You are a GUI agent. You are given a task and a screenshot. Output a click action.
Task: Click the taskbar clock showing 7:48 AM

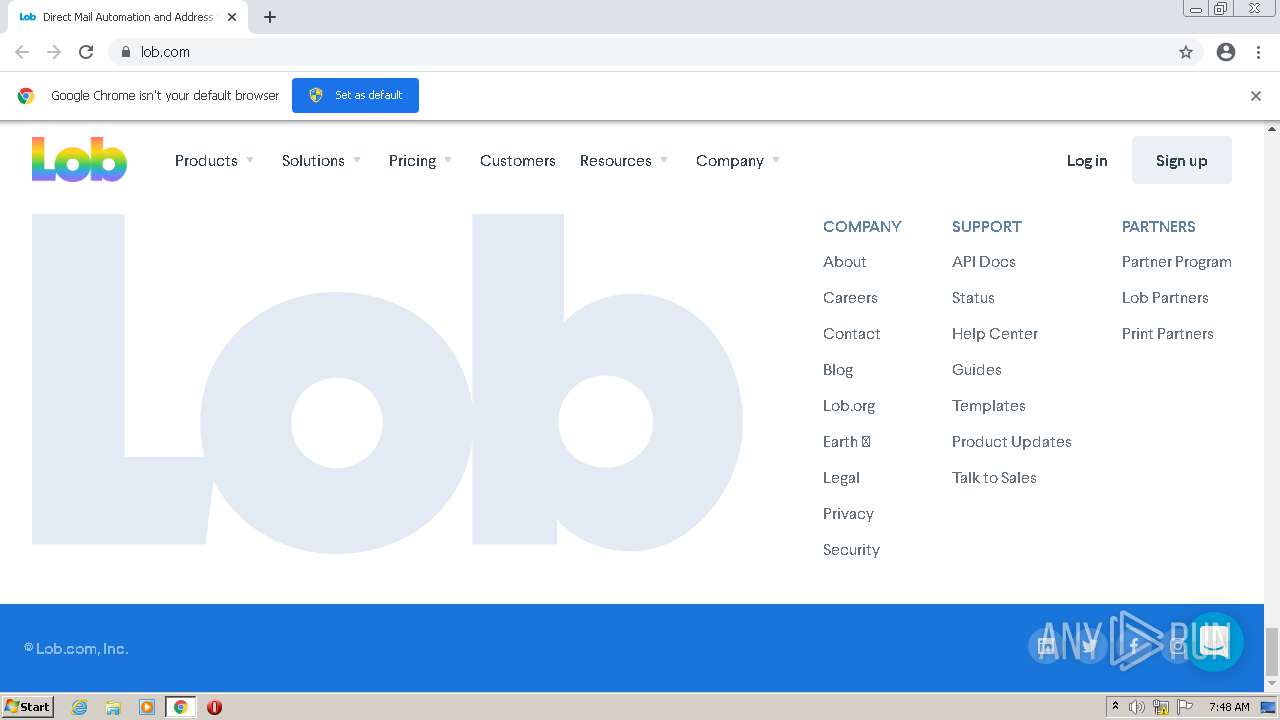(x=1229, y=707)
